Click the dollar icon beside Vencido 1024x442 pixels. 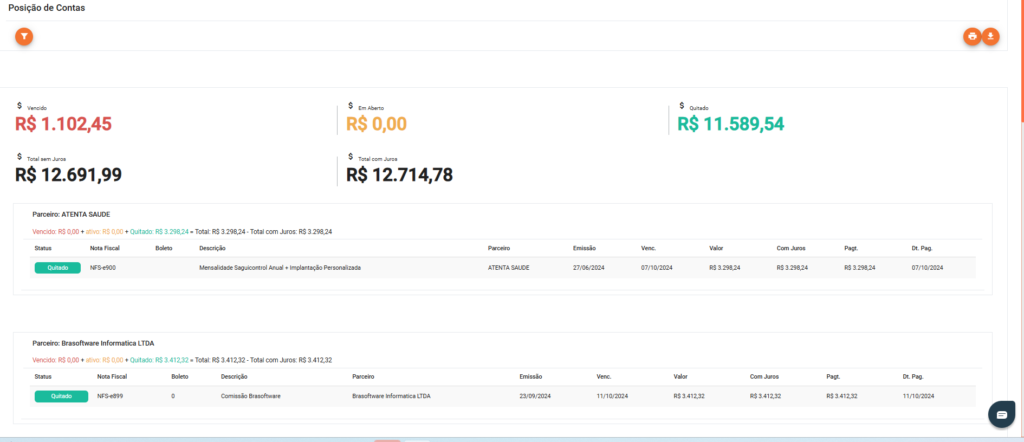coord(19,105)
